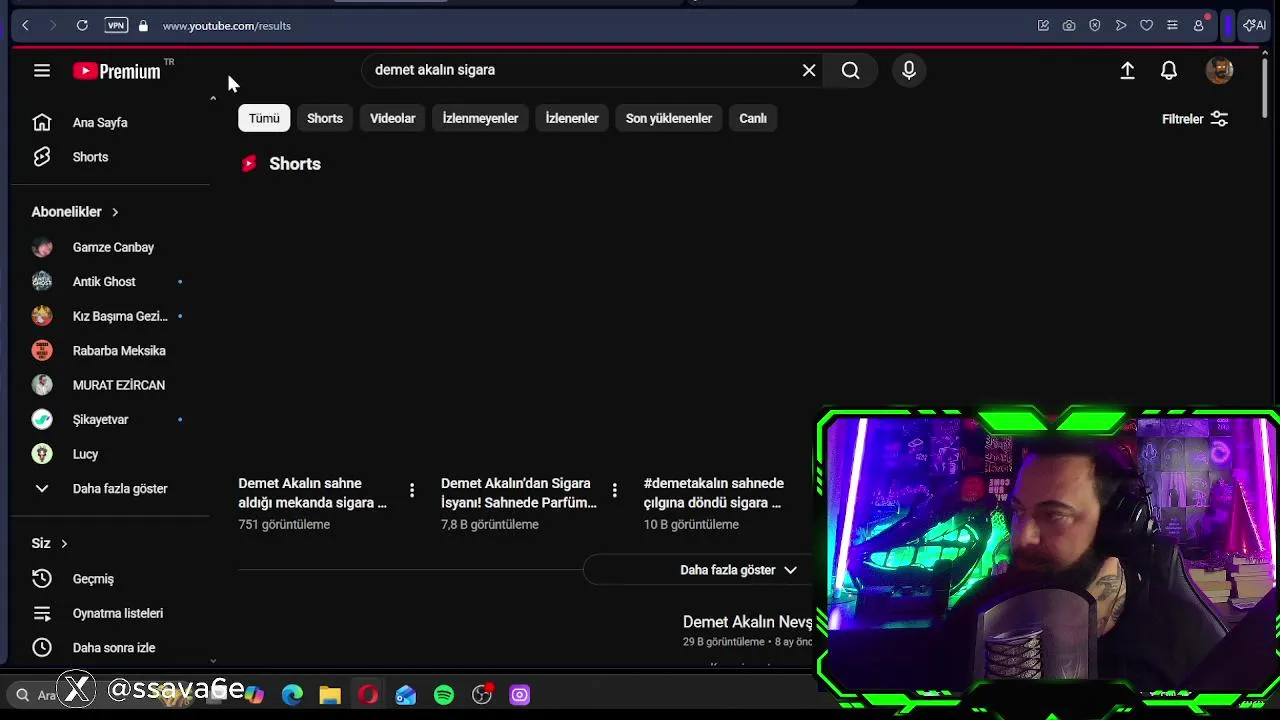Viewport: 1280px width, 720px height.
Task: Open the 'Demet Akalın Nevş' video title
Action: (748, 622)
